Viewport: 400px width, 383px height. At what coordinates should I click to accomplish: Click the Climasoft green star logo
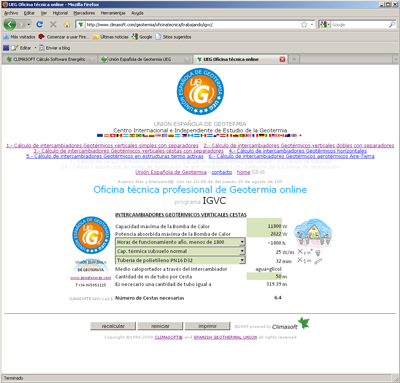tap(303, 323)
